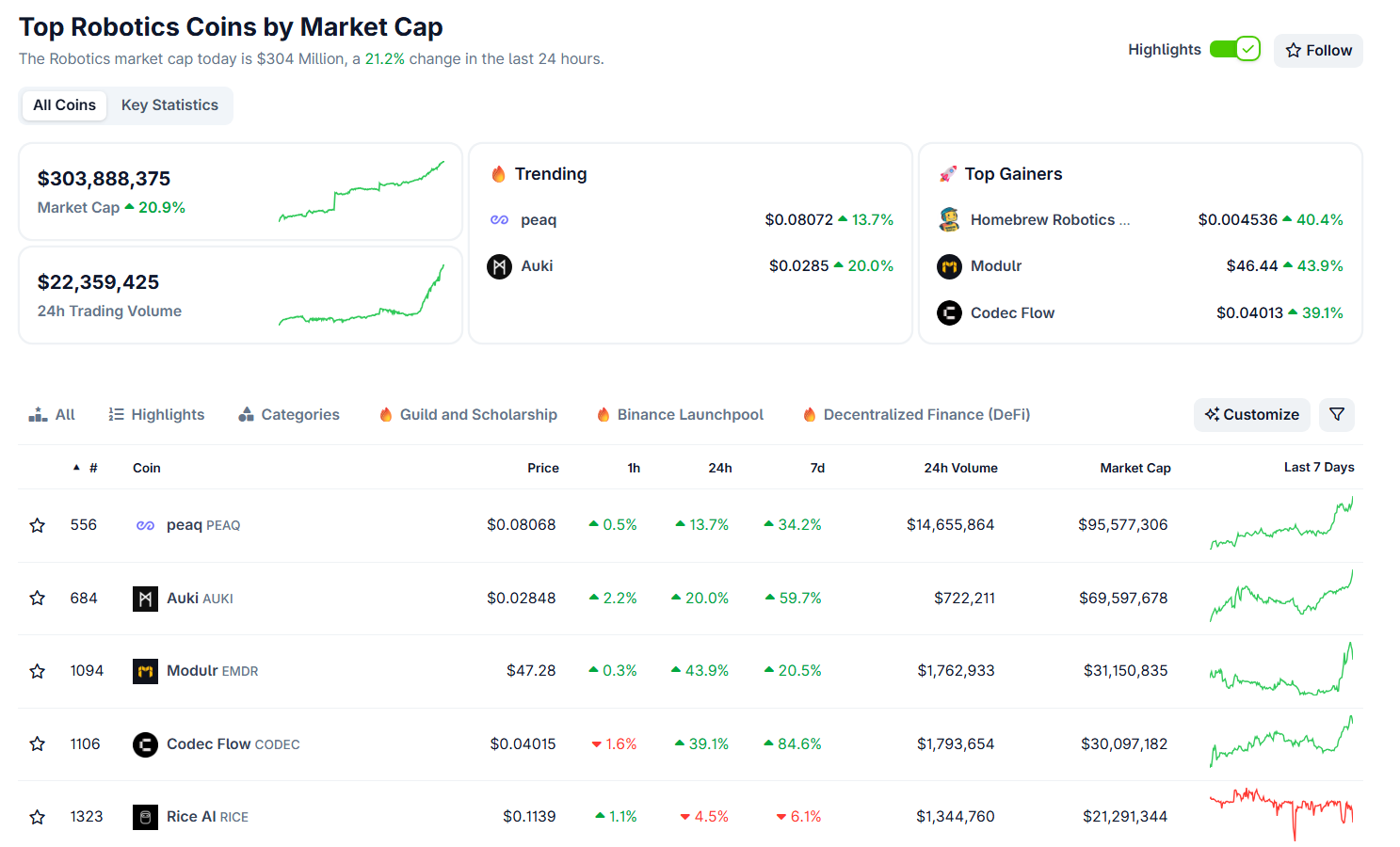The width and height of the screenshot is (1400, 847).
Task: Click the Follow button
Action: click(1318, 50)
